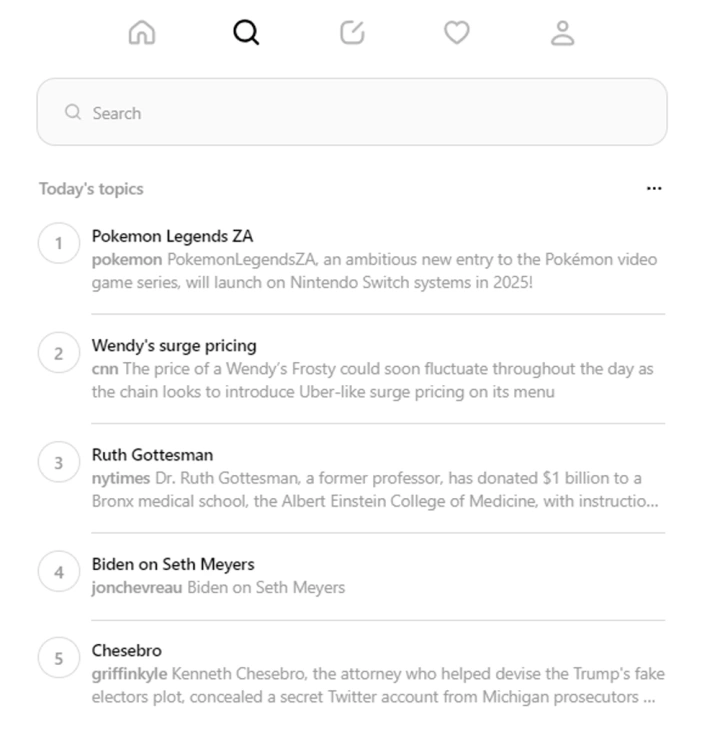Click the number 3 rank circle
The height and width of the screenshot is (734, 720).
click(58, 463)
